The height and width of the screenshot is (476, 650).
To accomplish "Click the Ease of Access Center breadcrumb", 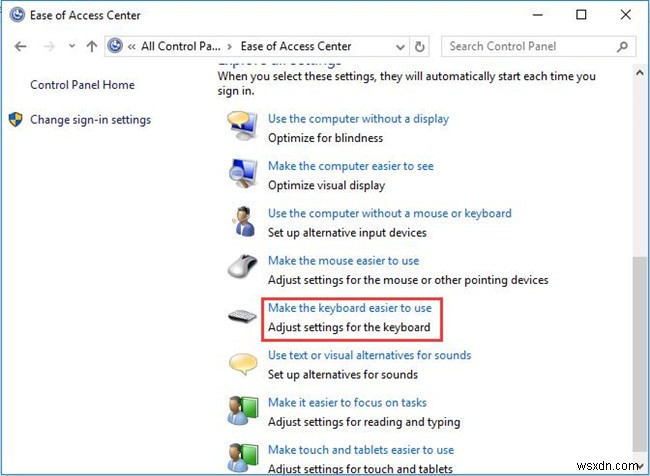I will [x=296, y=46].
